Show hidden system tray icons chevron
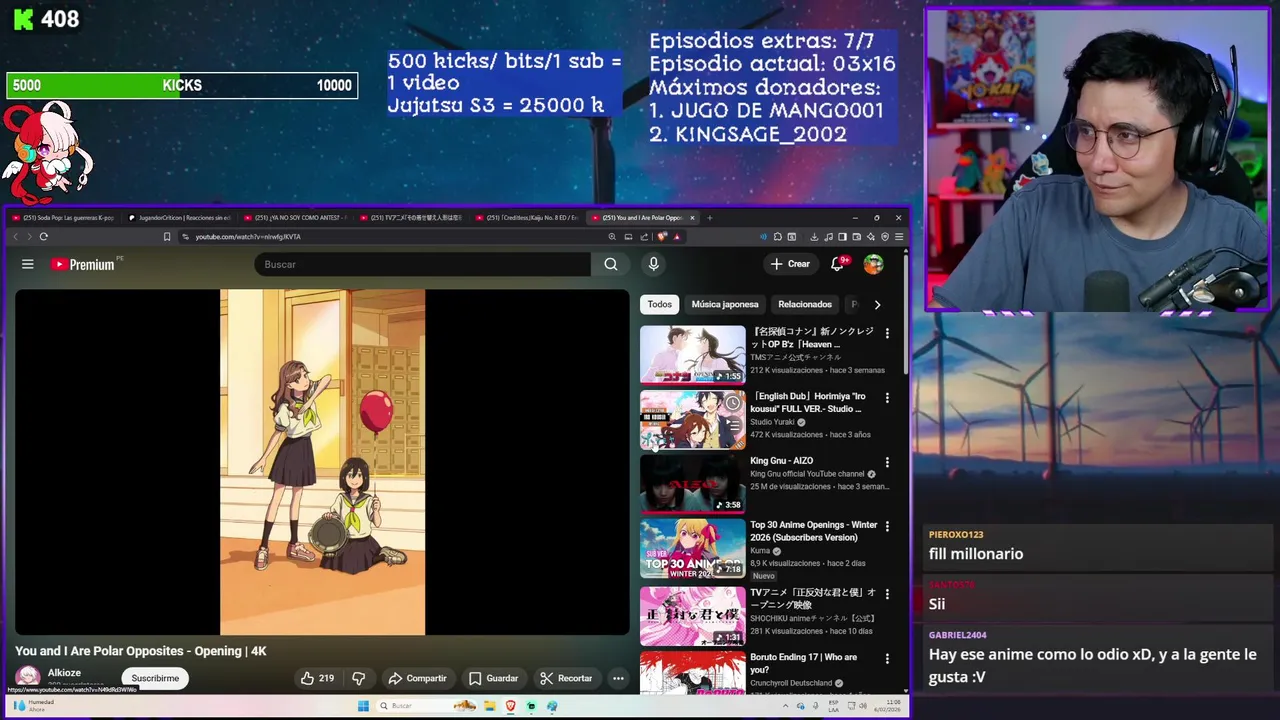This screenshot has width=1280, height=720. (x=785, y=706)
